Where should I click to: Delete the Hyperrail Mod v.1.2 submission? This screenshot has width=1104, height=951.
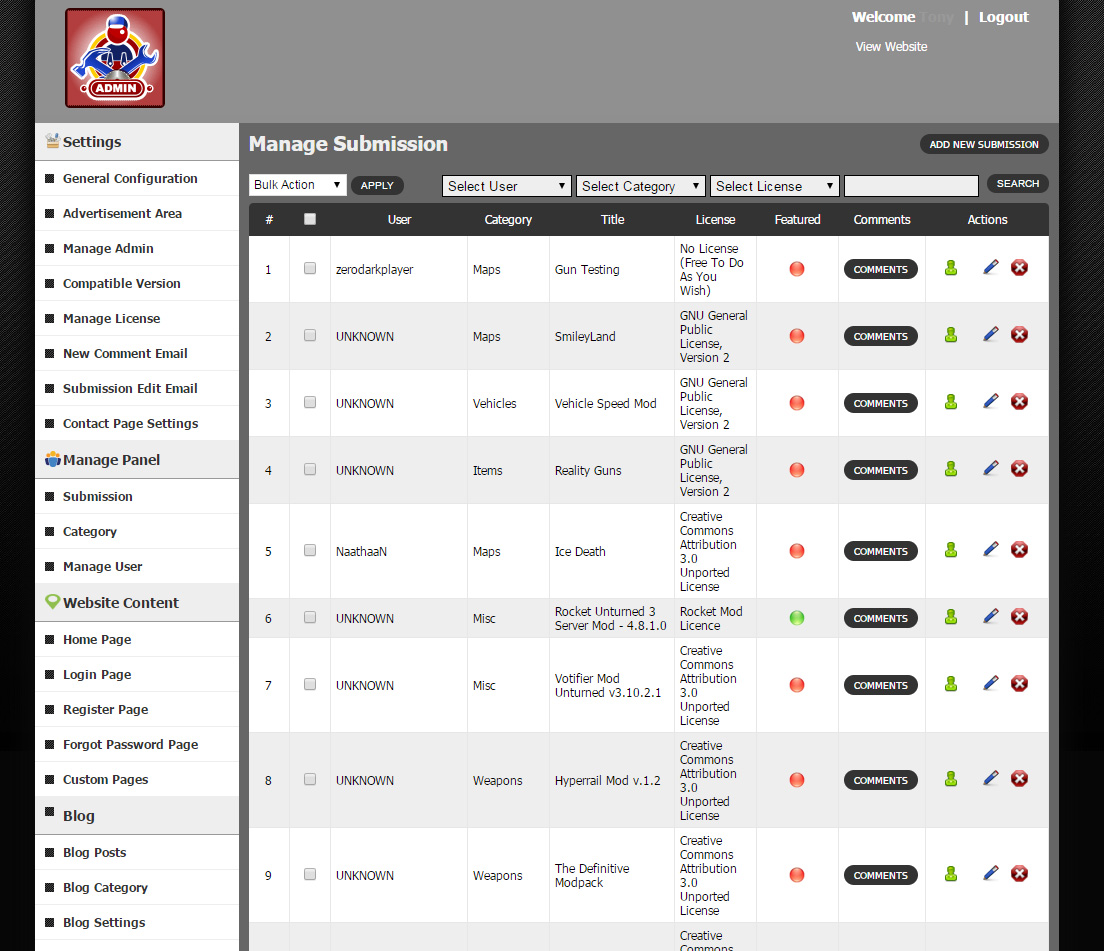[x=1019, y=779]
